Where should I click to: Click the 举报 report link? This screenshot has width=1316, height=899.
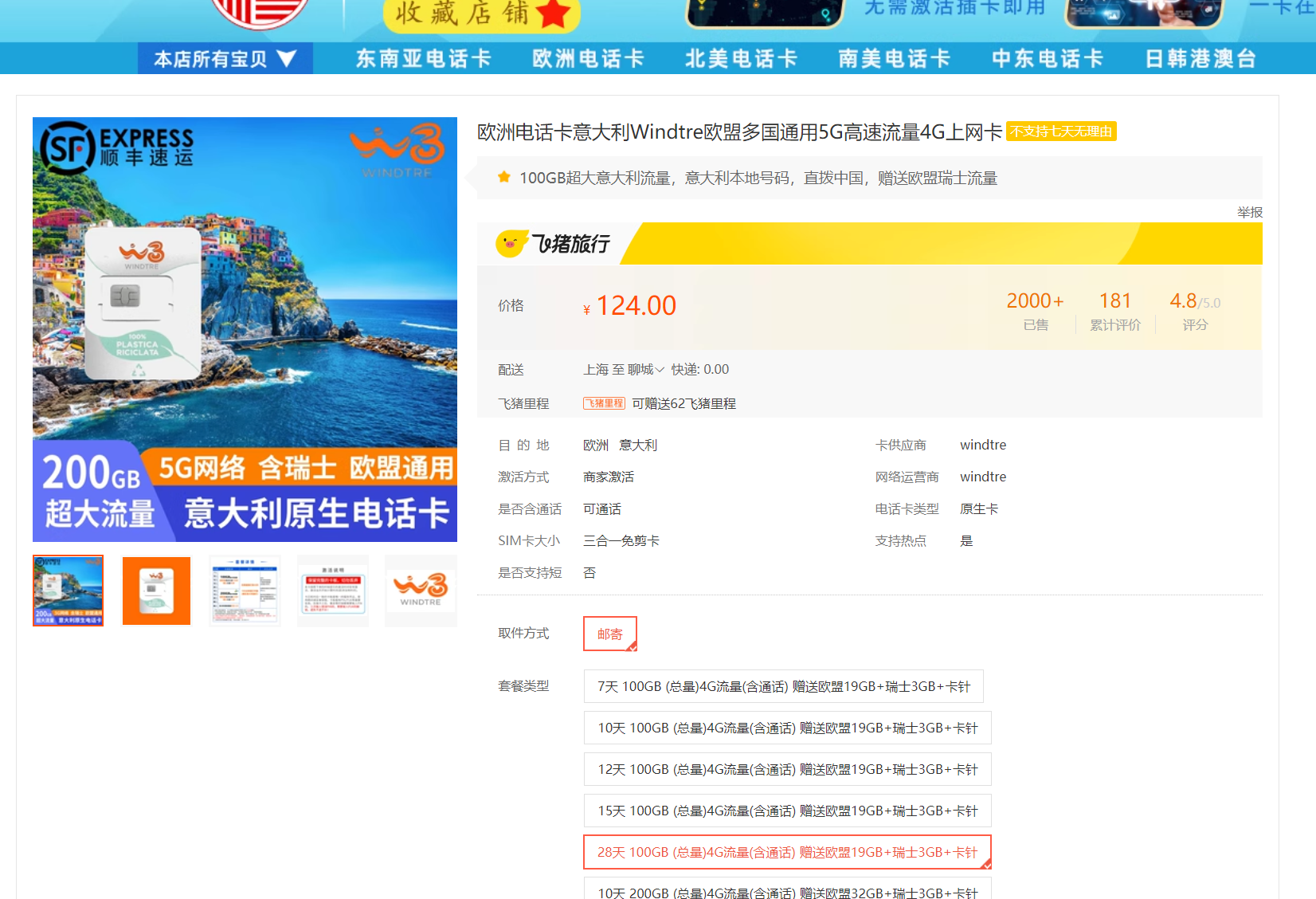click(x=1250, y=212)
